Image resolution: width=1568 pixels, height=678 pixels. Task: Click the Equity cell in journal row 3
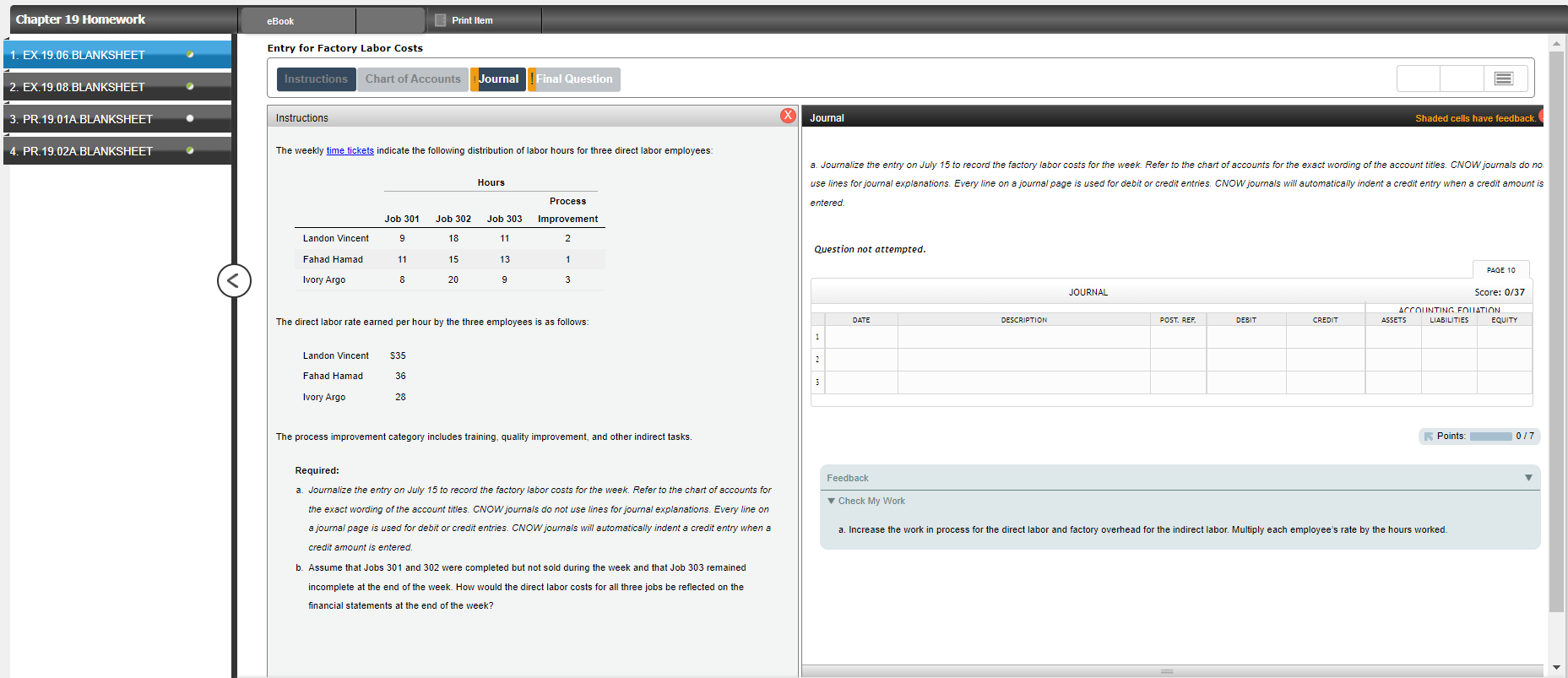click(1505, 382)
